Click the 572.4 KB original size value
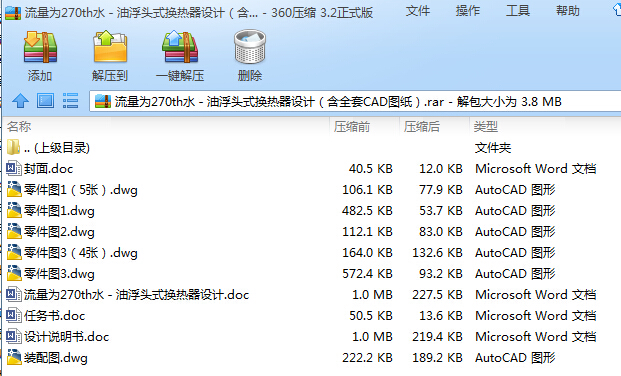621x376 pixels. pyautogui.click(x=367, y=274)
